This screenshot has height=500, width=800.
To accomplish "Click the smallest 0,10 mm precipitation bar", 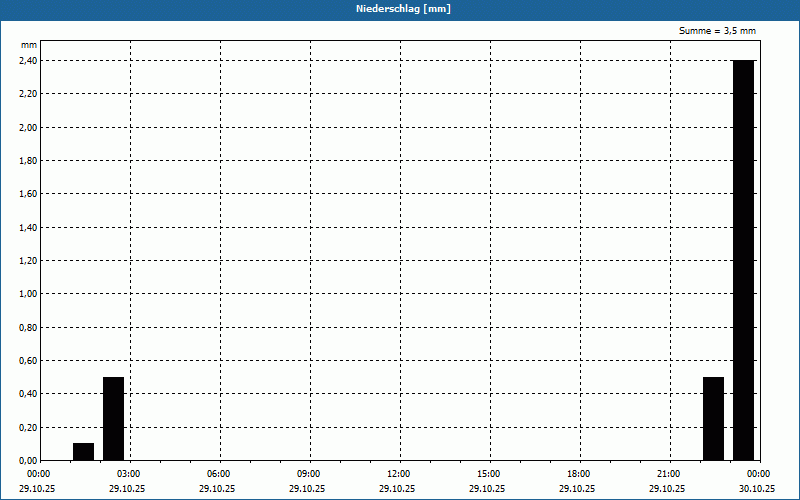I will coord(83,452).
